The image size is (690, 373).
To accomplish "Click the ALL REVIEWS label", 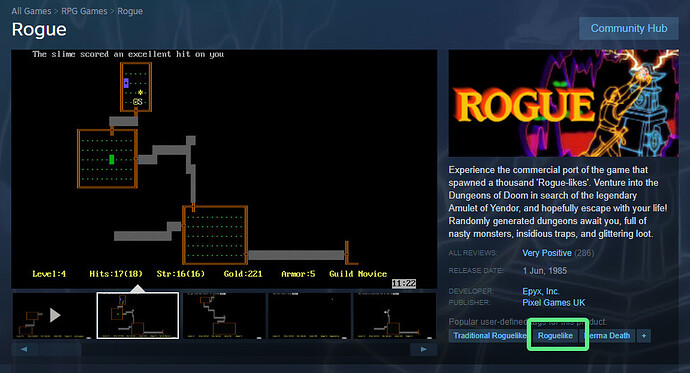I will [473, 253].
